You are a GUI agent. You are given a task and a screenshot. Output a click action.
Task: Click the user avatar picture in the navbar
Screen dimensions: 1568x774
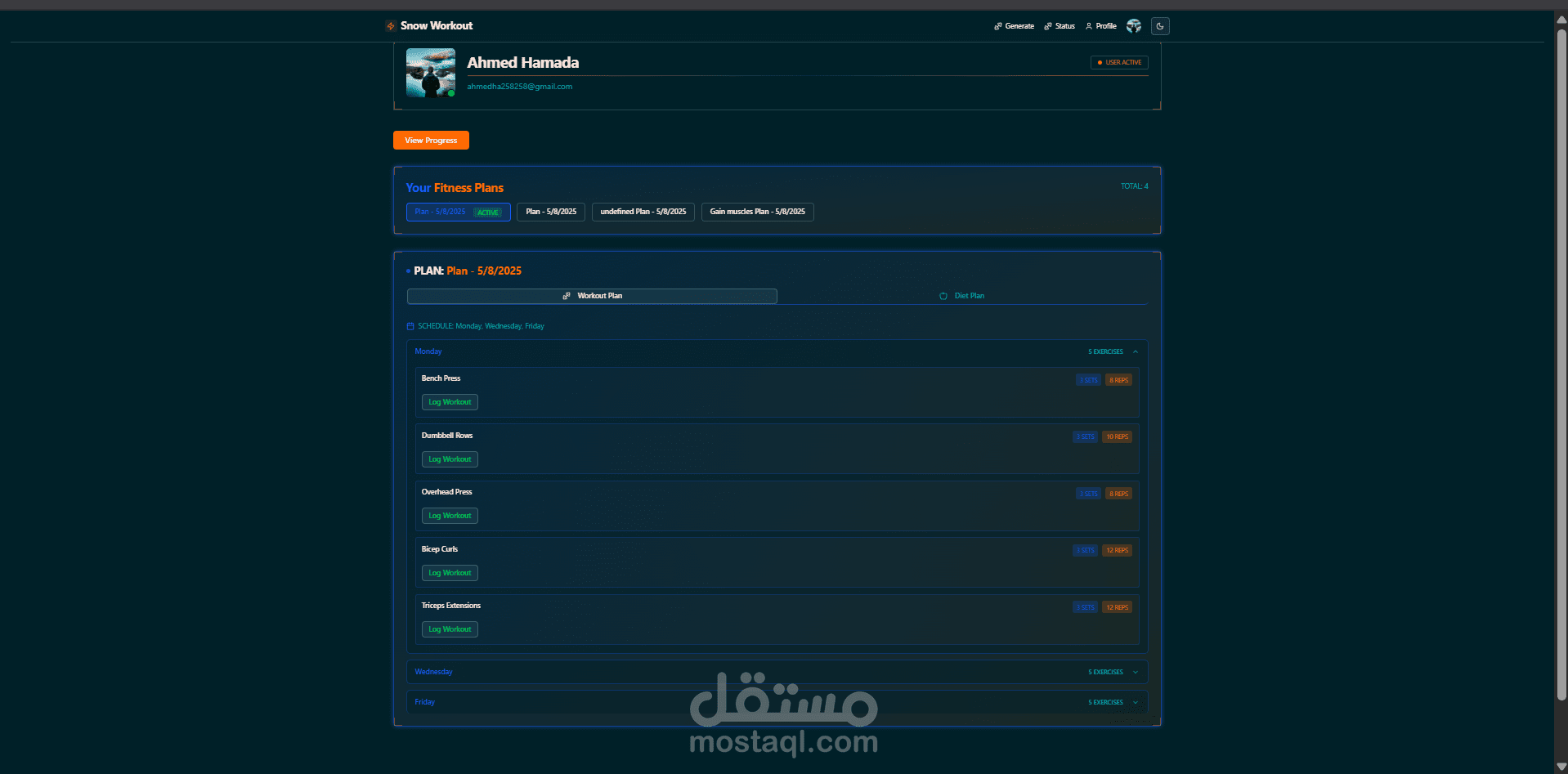click(x=1133, y=25)
